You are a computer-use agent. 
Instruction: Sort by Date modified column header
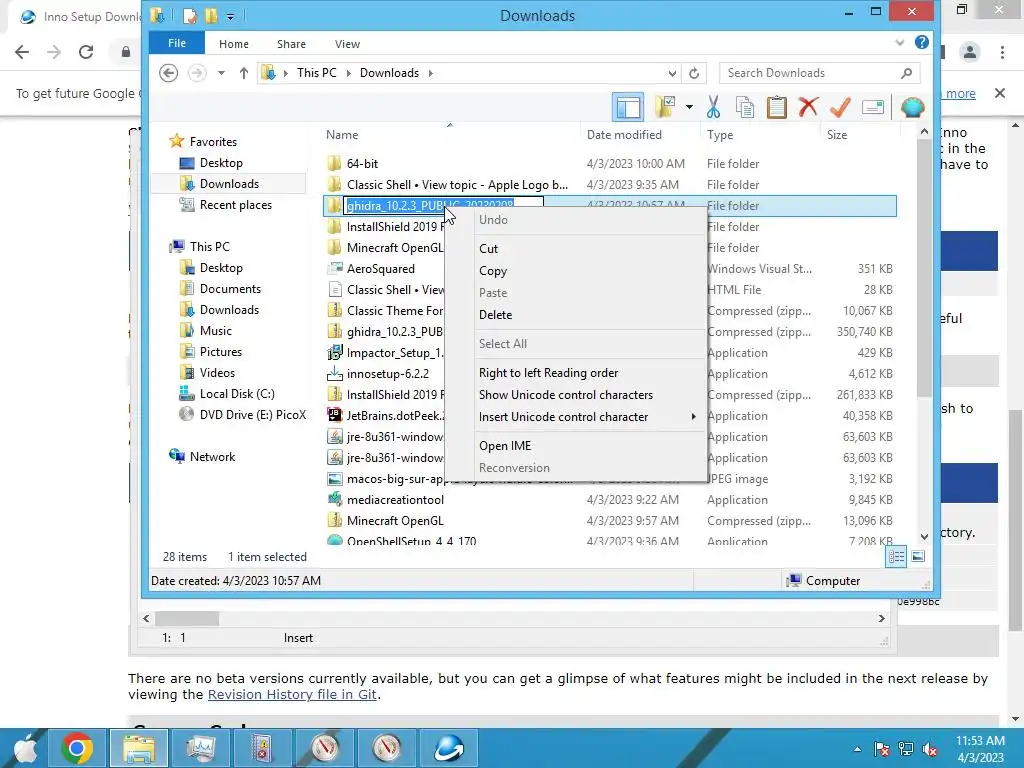pos(640,135)
